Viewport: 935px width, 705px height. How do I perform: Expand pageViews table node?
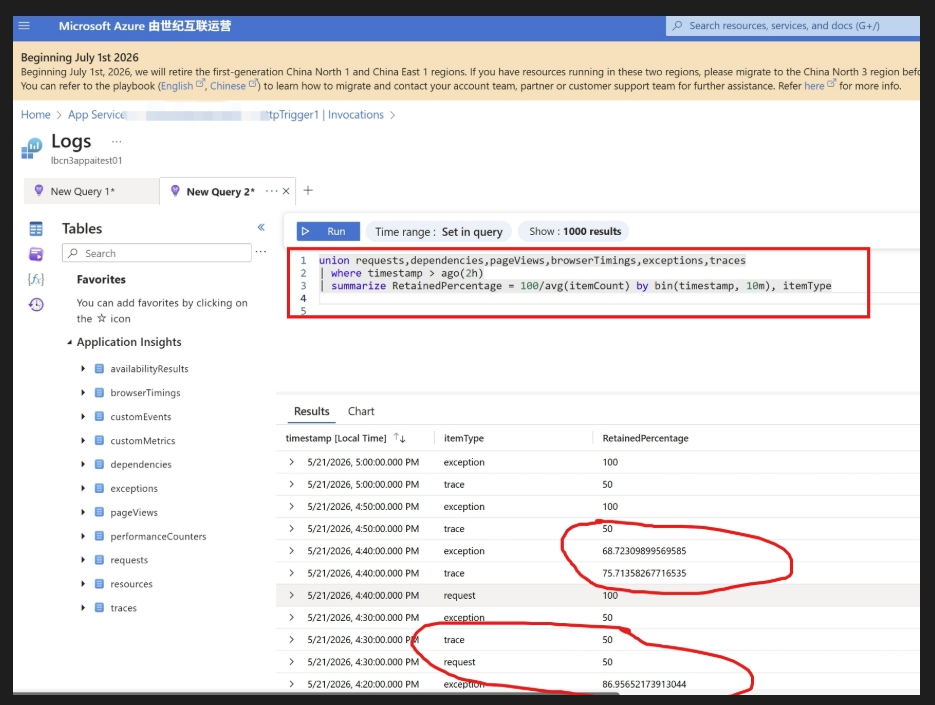click(83, 512)
